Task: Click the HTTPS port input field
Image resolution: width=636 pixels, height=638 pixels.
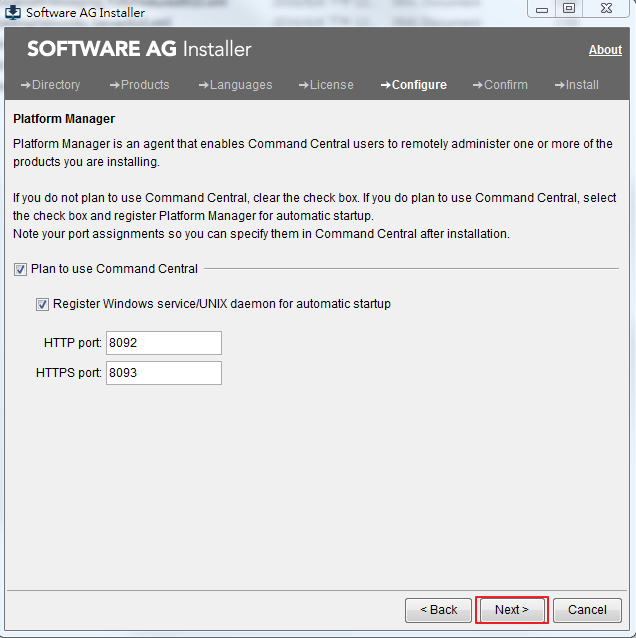Action: pos(164,373)
